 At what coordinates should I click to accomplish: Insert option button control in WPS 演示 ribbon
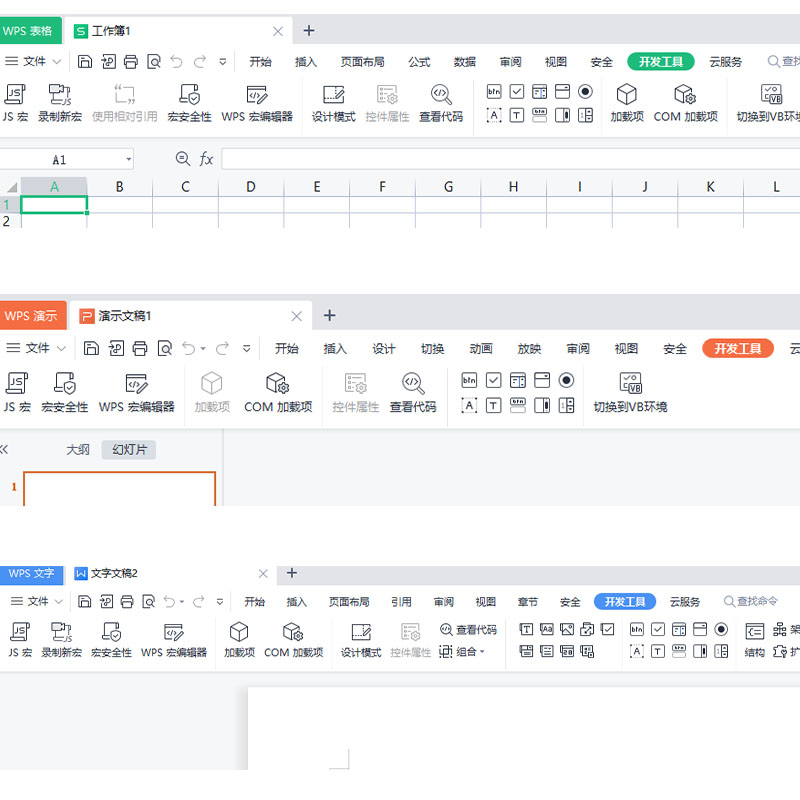click(566, 380)
